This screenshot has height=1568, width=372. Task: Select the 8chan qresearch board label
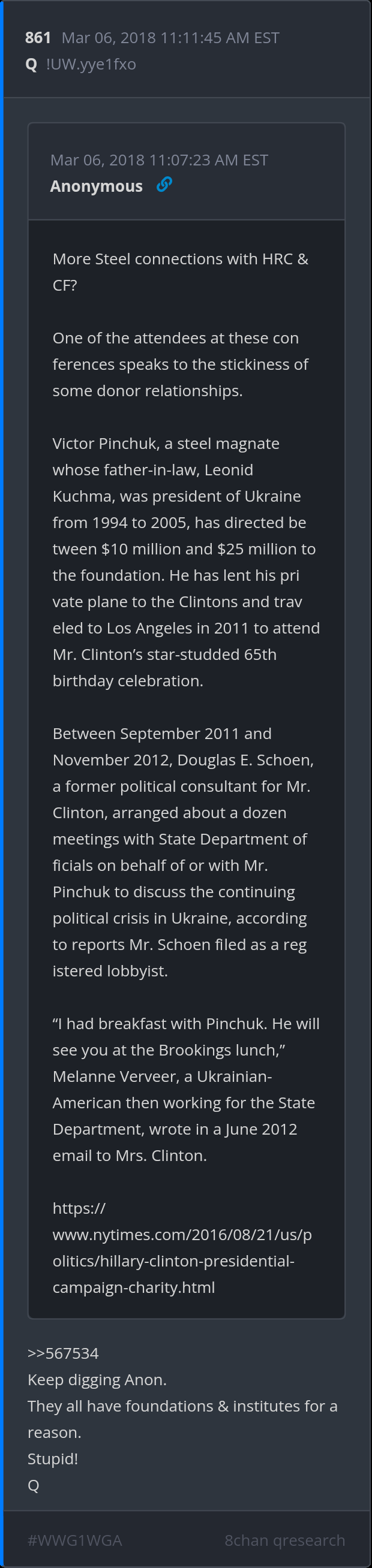click(x=284, y=1539)
